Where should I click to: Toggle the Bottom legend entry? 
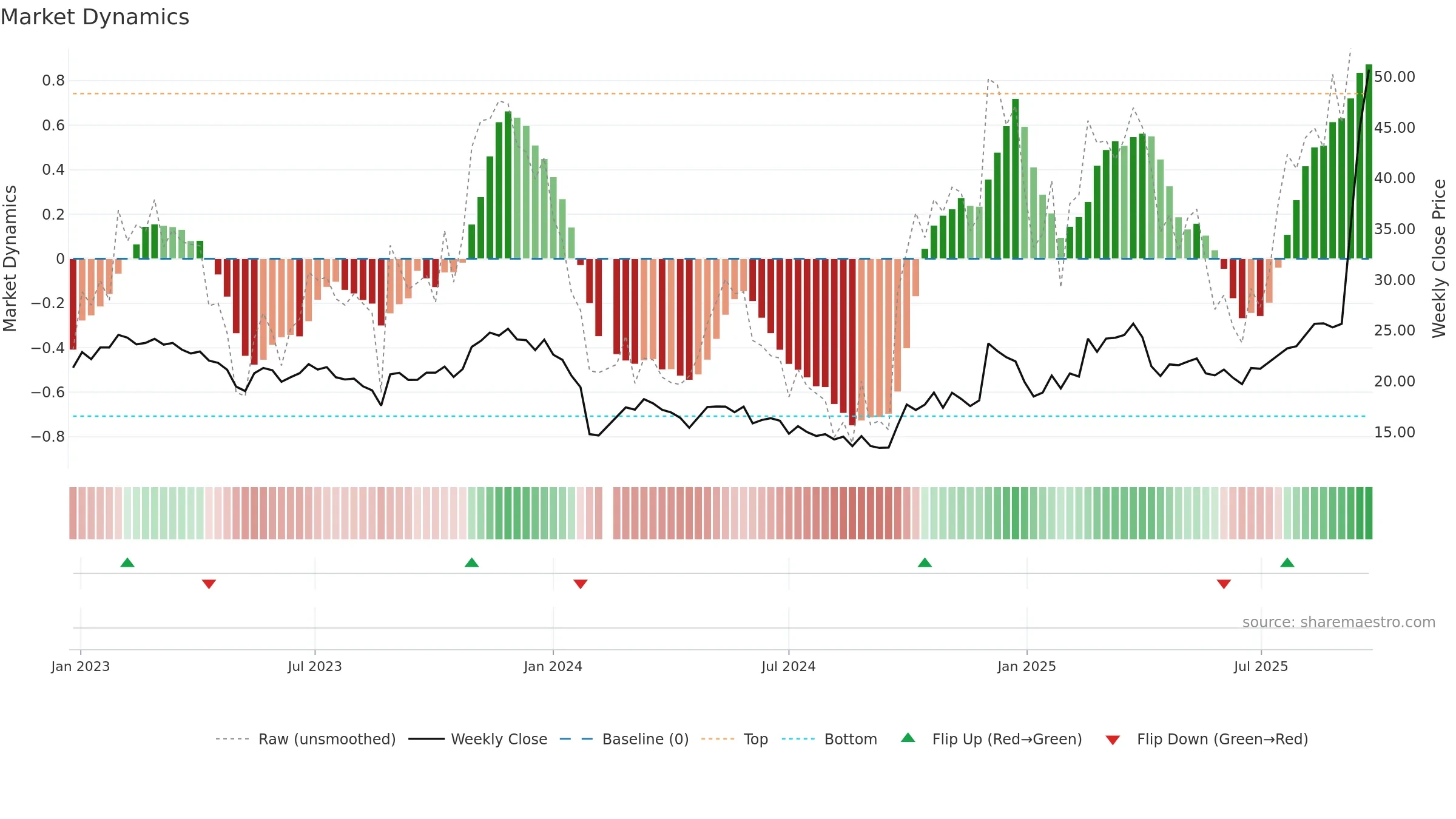829,739
